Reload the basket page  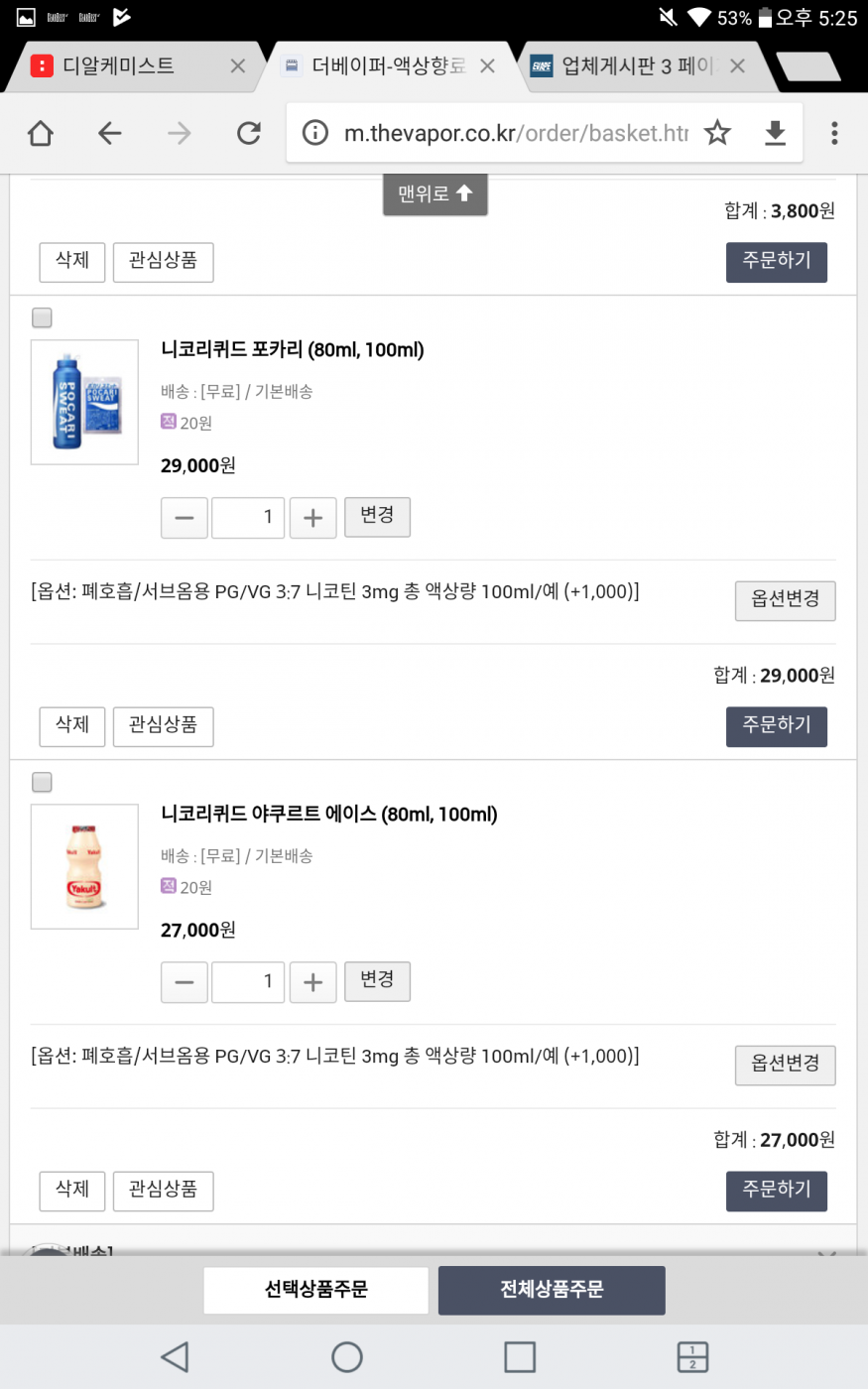(x=248, y=133)
